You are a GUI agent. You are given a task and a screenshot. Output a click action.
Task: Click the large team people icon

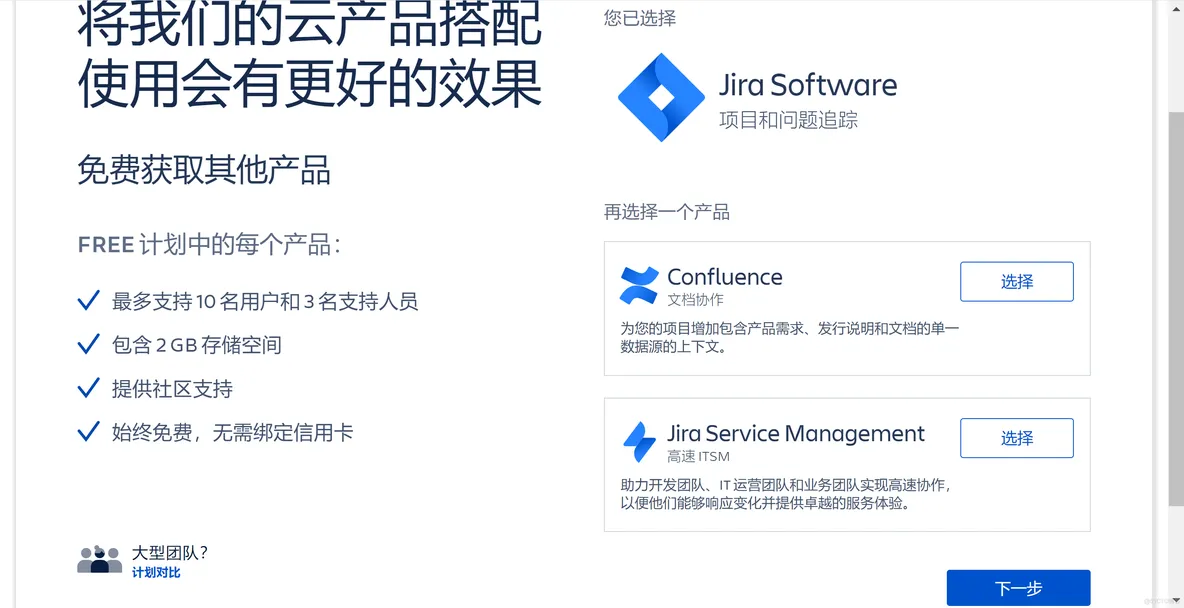point(100,560)
